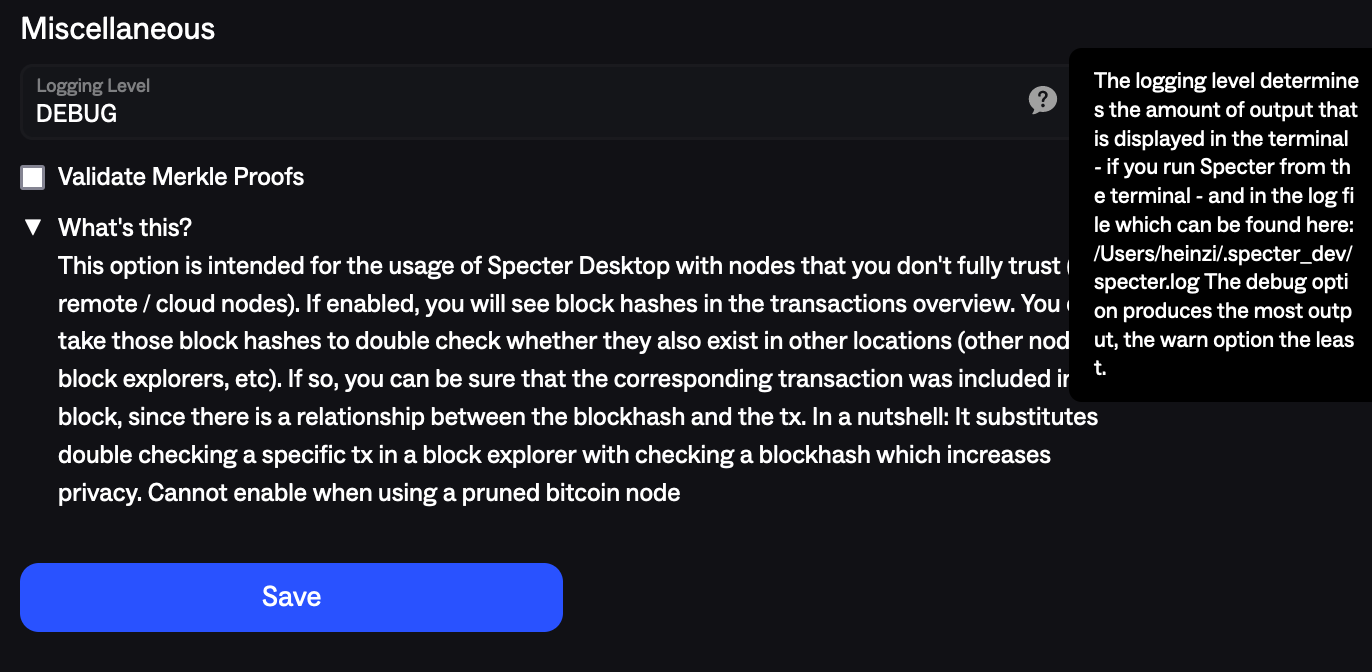Click the Miscellaneous section heading
The height and width of the screenshot is (672, 1372).
tap(117, 28)
